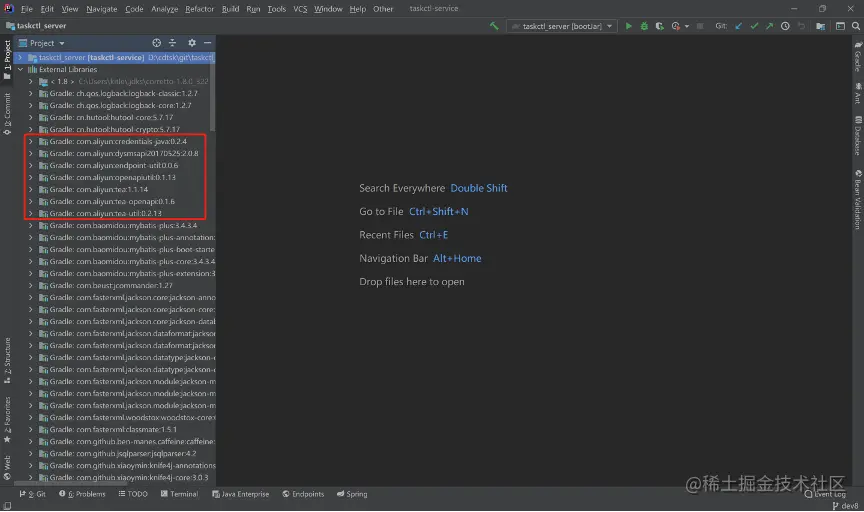Open the TODO tool window tab

click(x=133, y=494)
